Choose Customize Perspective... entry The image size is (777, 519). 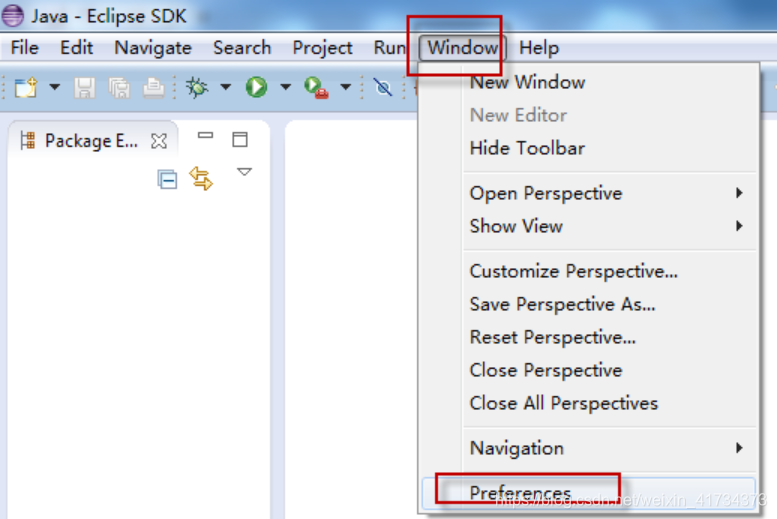tap(589, 272)
